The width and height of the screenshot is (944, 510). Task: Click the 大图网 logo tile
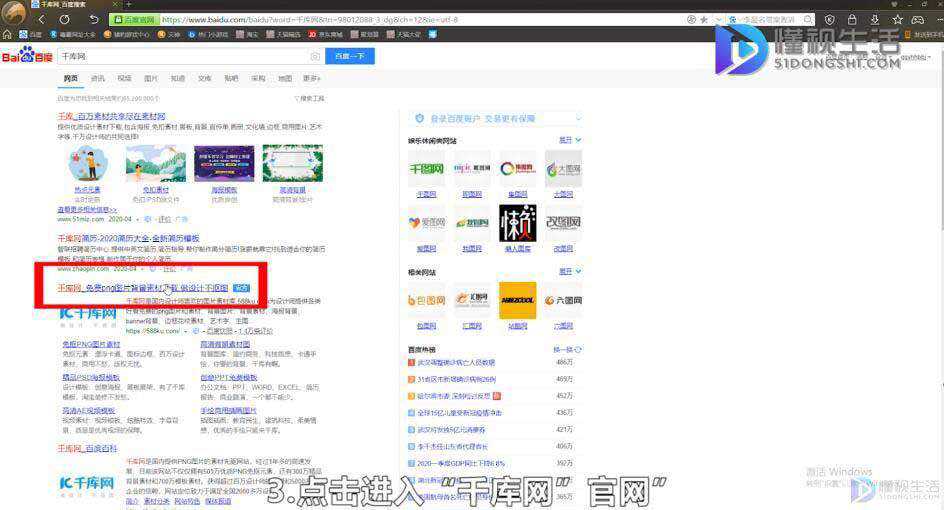pyautogui.click(x=564, y=169)
